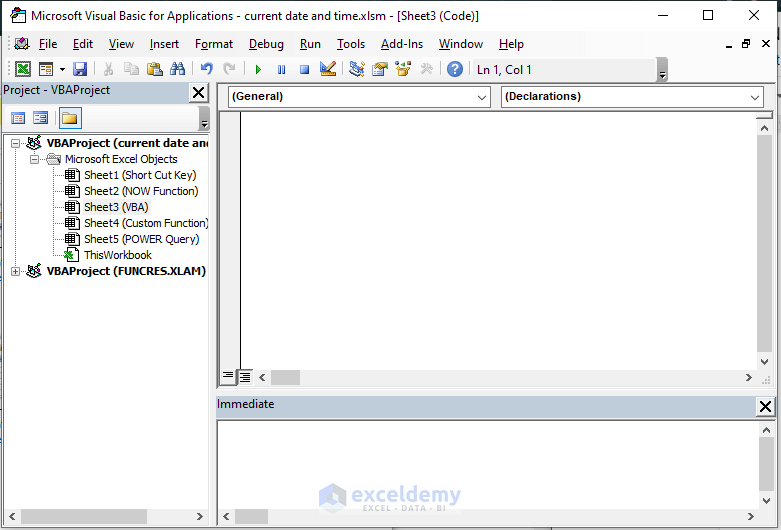Select Sheet3 (VBA) tree item

(x=116, y=207)
